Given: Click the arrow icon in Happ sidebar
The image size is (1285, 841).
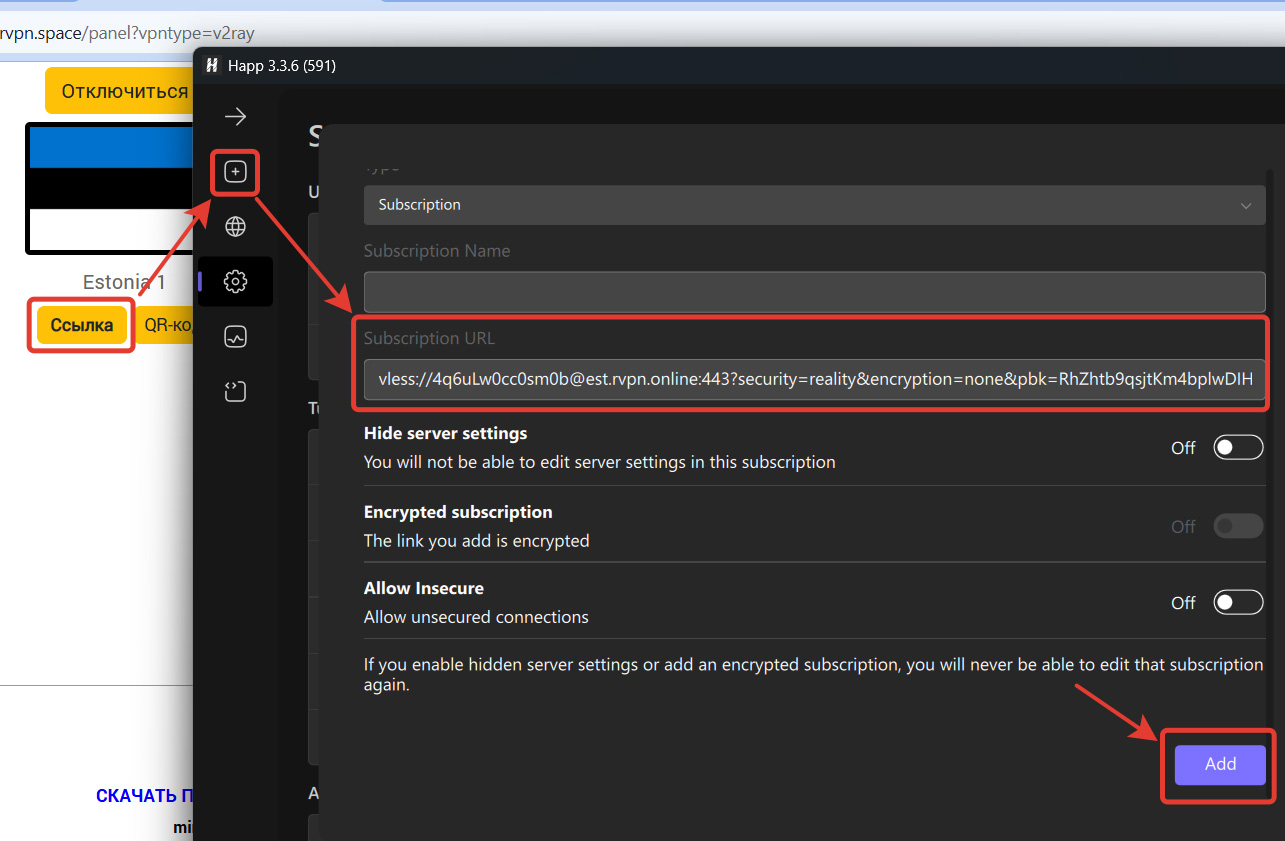Looking at the screenshot, I should pyautogui.click(x=235, y=117).
